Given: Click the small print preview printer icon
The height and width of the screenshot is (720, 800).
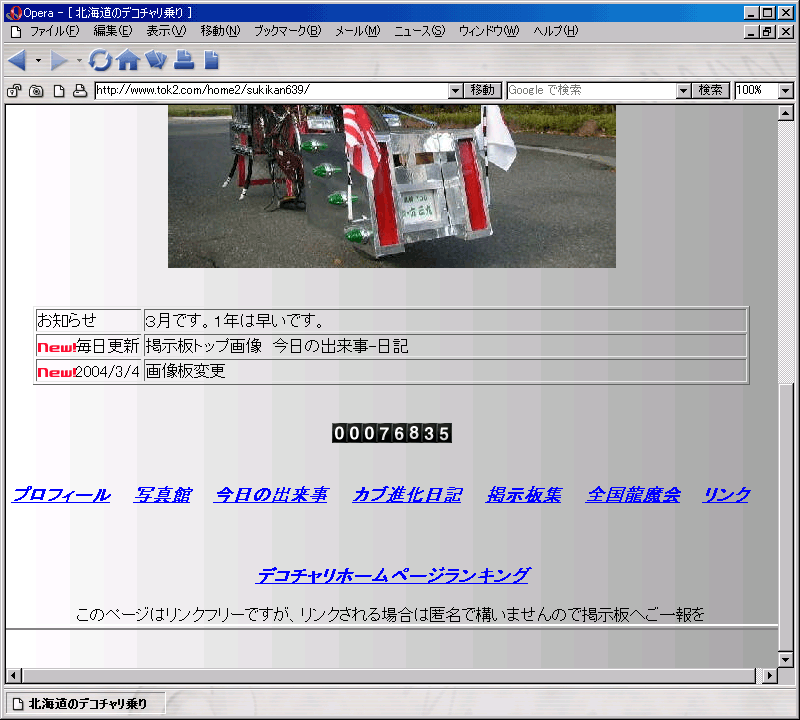Looking at the screenshot, I should tap(80, 91).
